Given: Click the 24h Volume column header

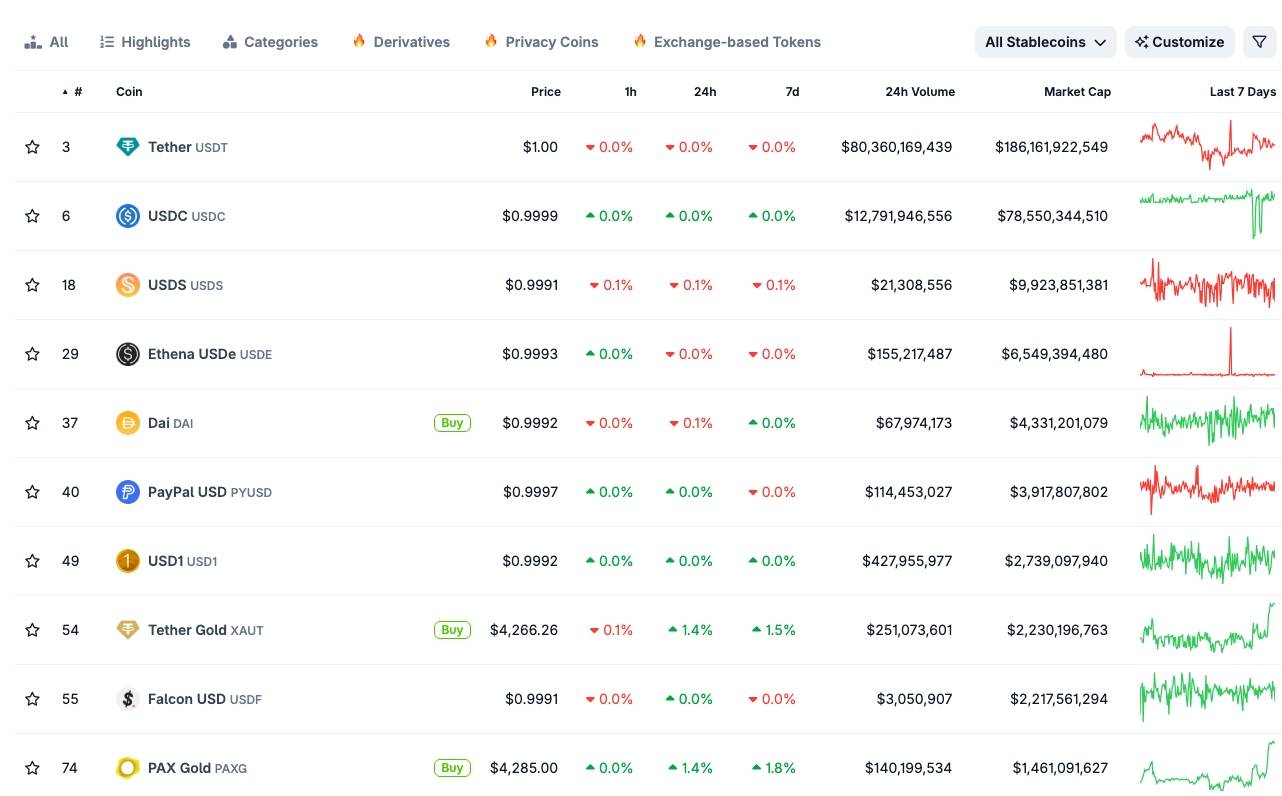Looking at the screenshot, I should coord(920,91).
